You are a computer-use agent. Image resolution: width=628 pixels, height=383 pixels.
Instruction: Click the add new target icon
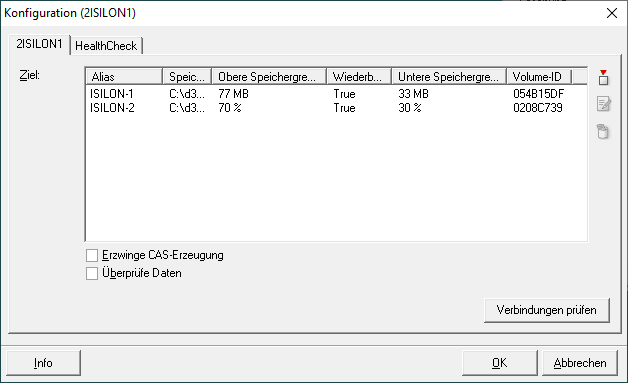[603, 77]
